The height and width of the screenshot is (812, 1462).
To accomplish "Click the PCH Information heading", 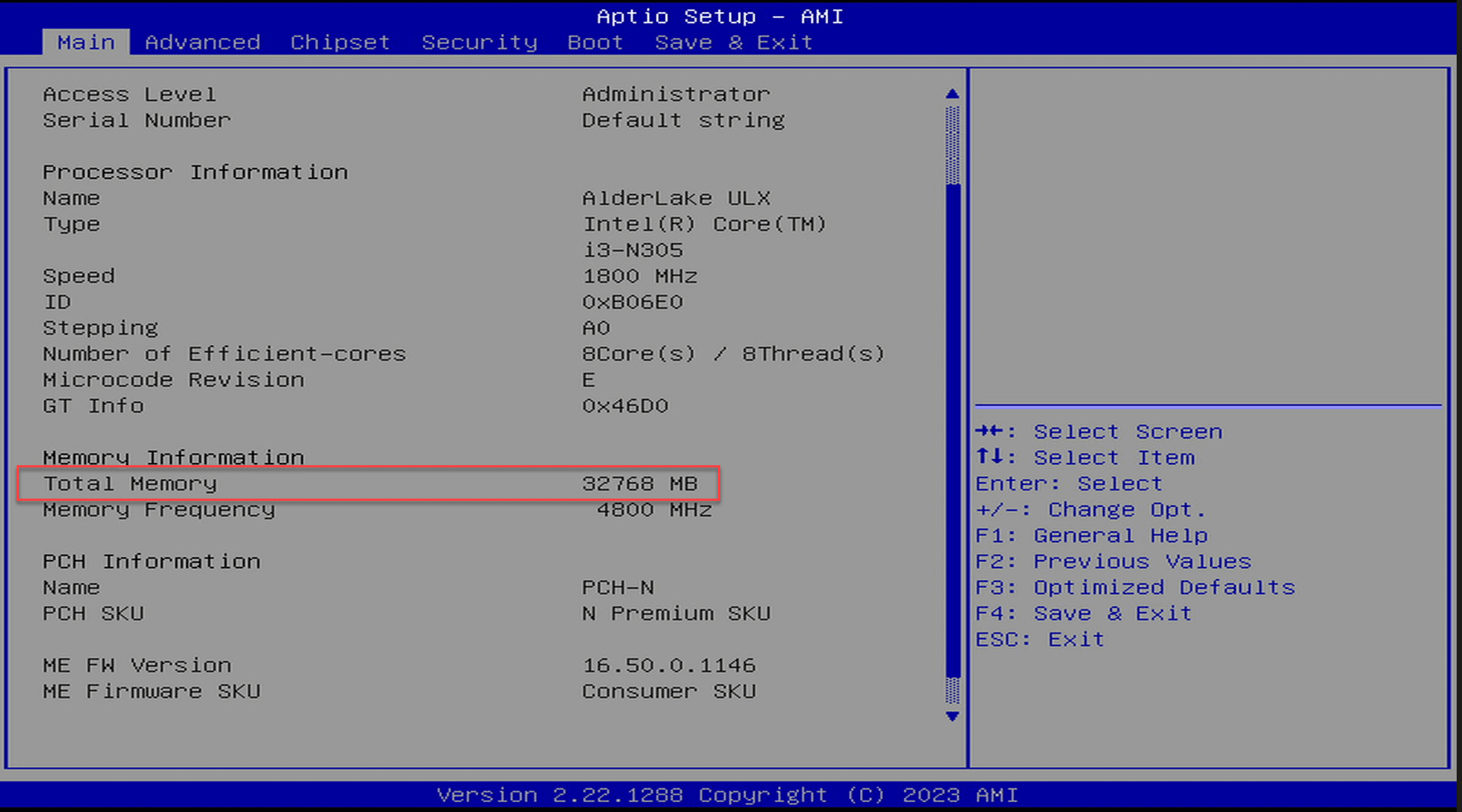I will point(151,562).
